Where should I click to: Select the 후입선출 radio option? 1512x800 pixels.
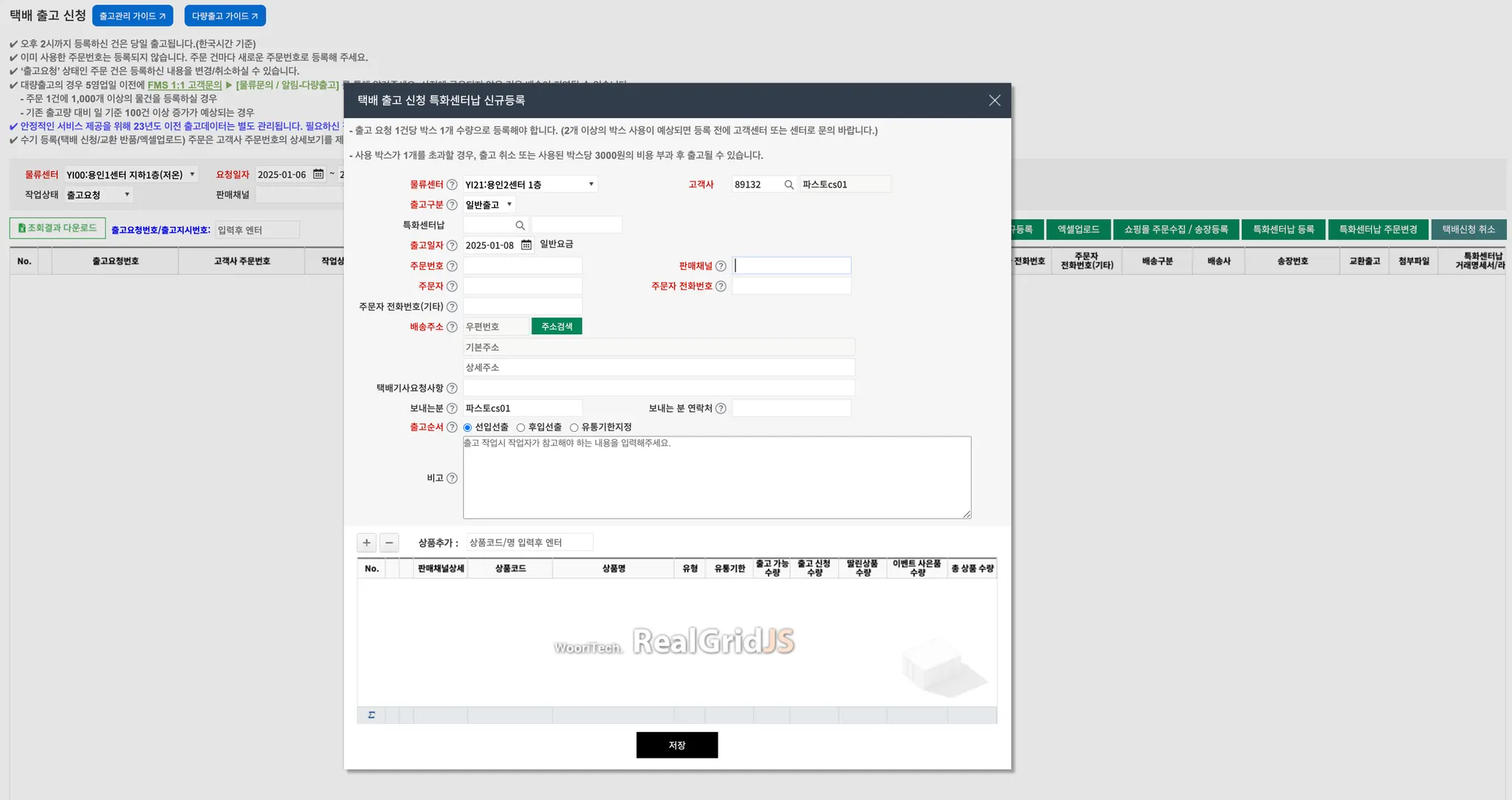pyautogui.click(x=520, y=427)
